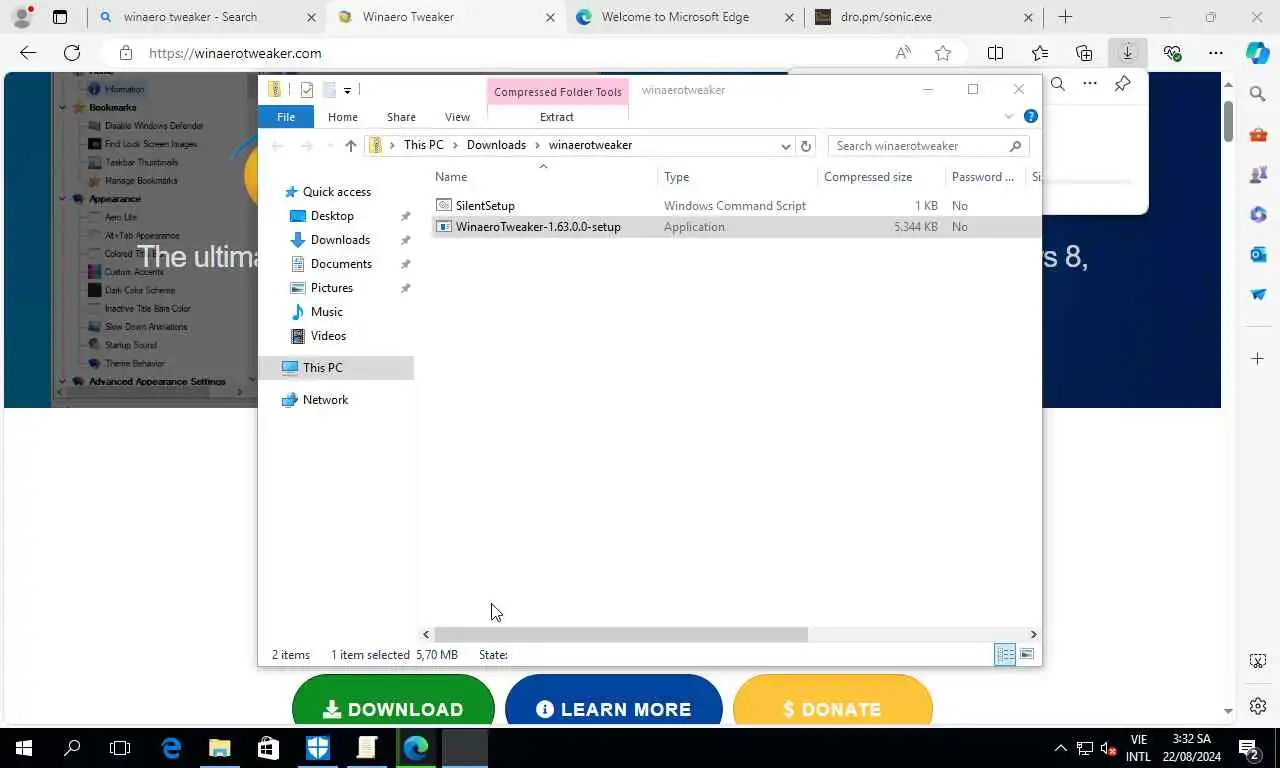Screen dimensions: 1280x768
Task: Click Edge page vertical scrollbar thumb
Action: [1229, 121]
